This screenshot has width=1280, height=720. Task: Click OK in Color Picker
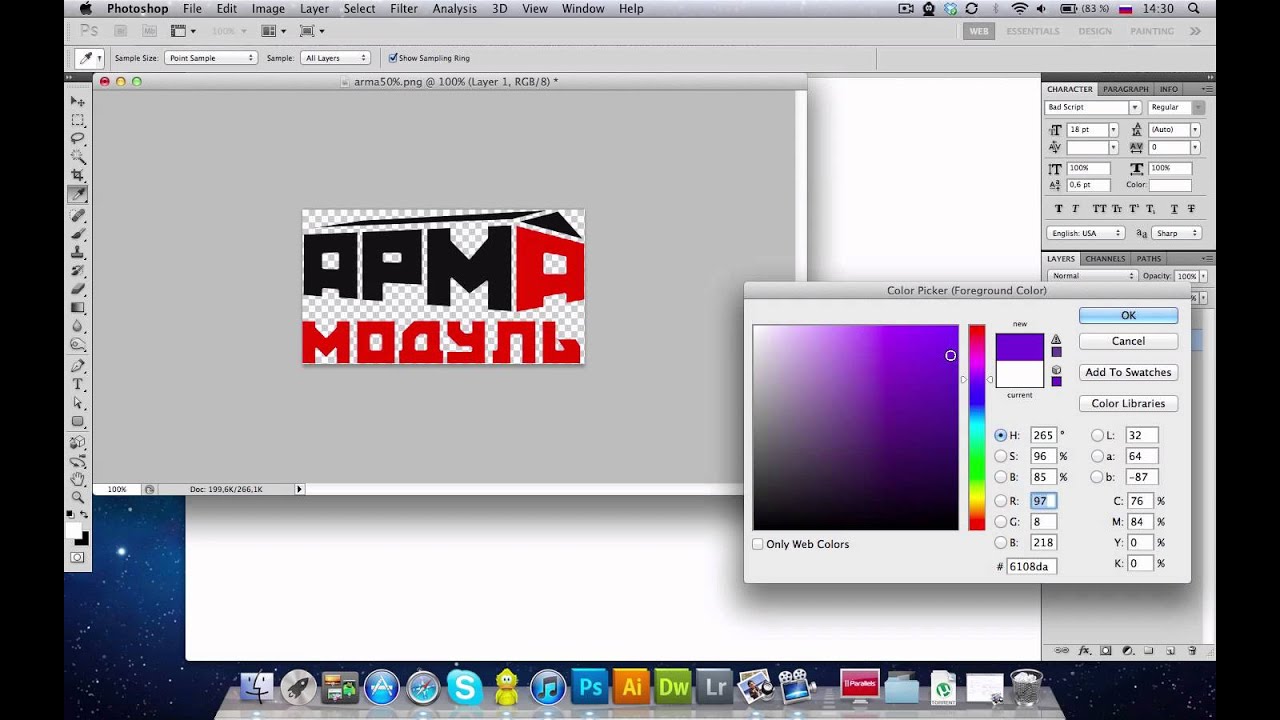(x=1128, y=315)
